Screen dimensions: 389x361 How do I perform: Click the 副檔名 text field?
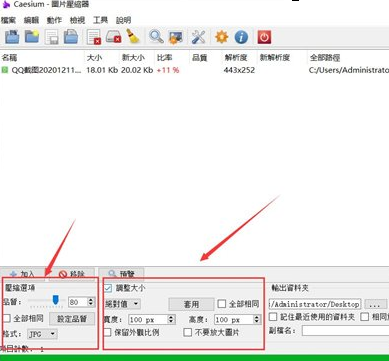coord(345,331)
